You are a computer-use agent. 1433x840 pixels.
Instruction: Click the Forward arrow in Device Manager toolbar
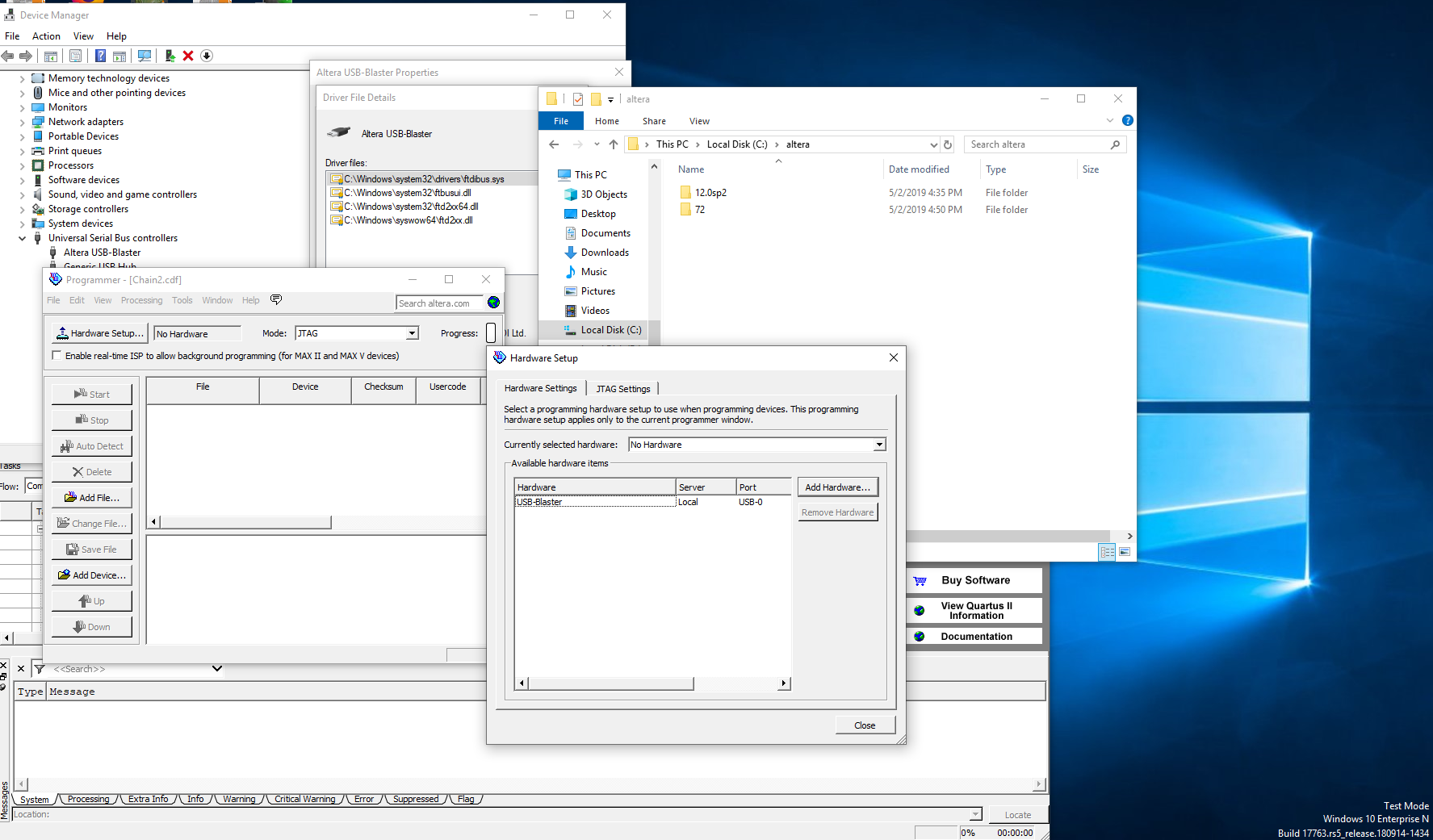(x=26, y=56)
